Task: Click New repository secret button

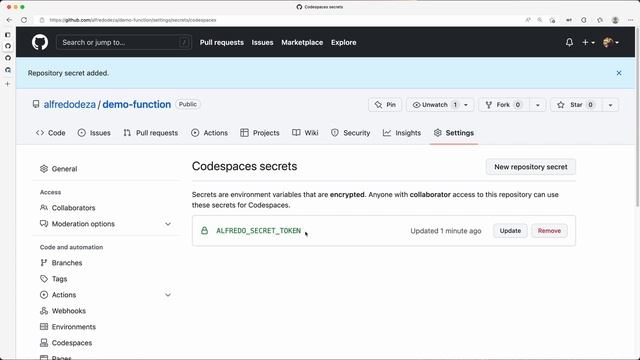Action: coord(531,167)
